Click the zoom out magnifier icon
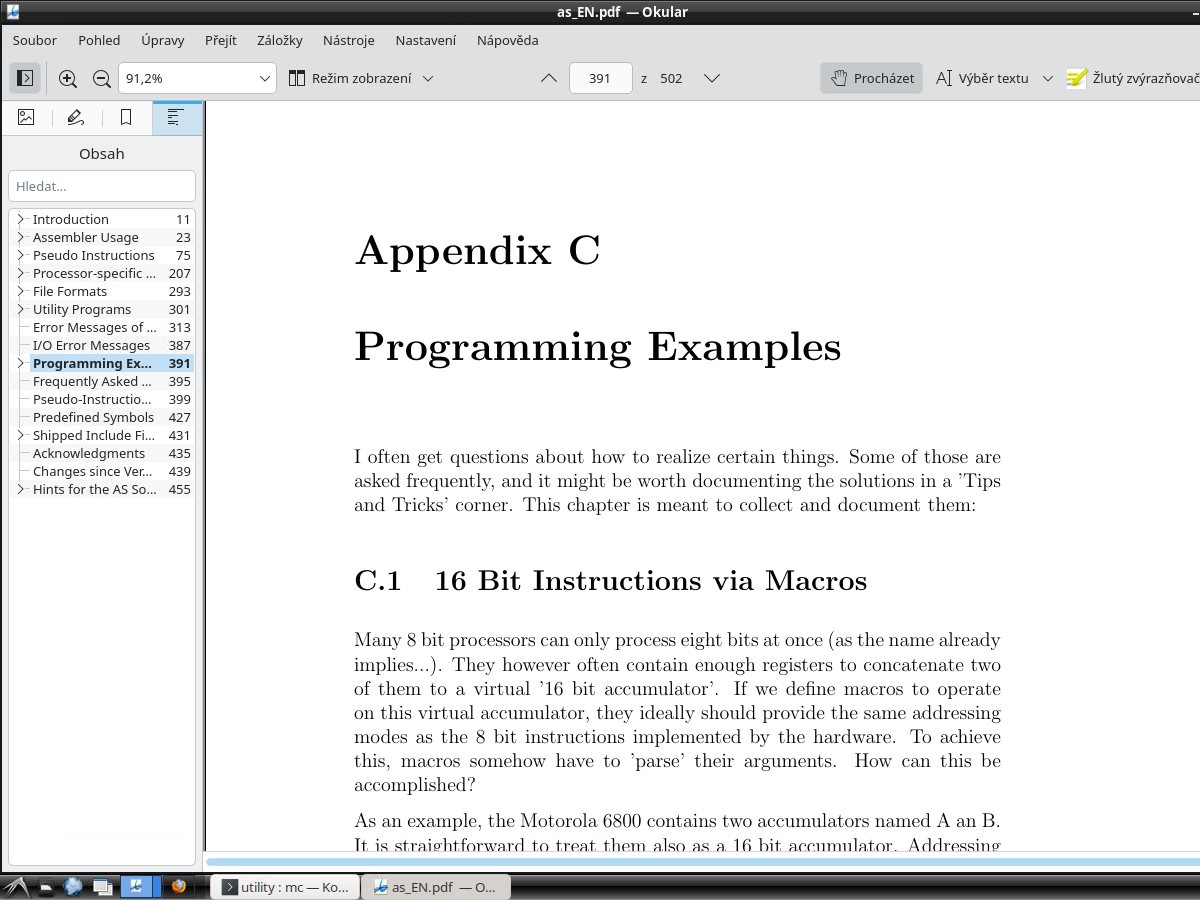Image resolution: width=1200 pixels, height=900 pixels. [101, 78]
